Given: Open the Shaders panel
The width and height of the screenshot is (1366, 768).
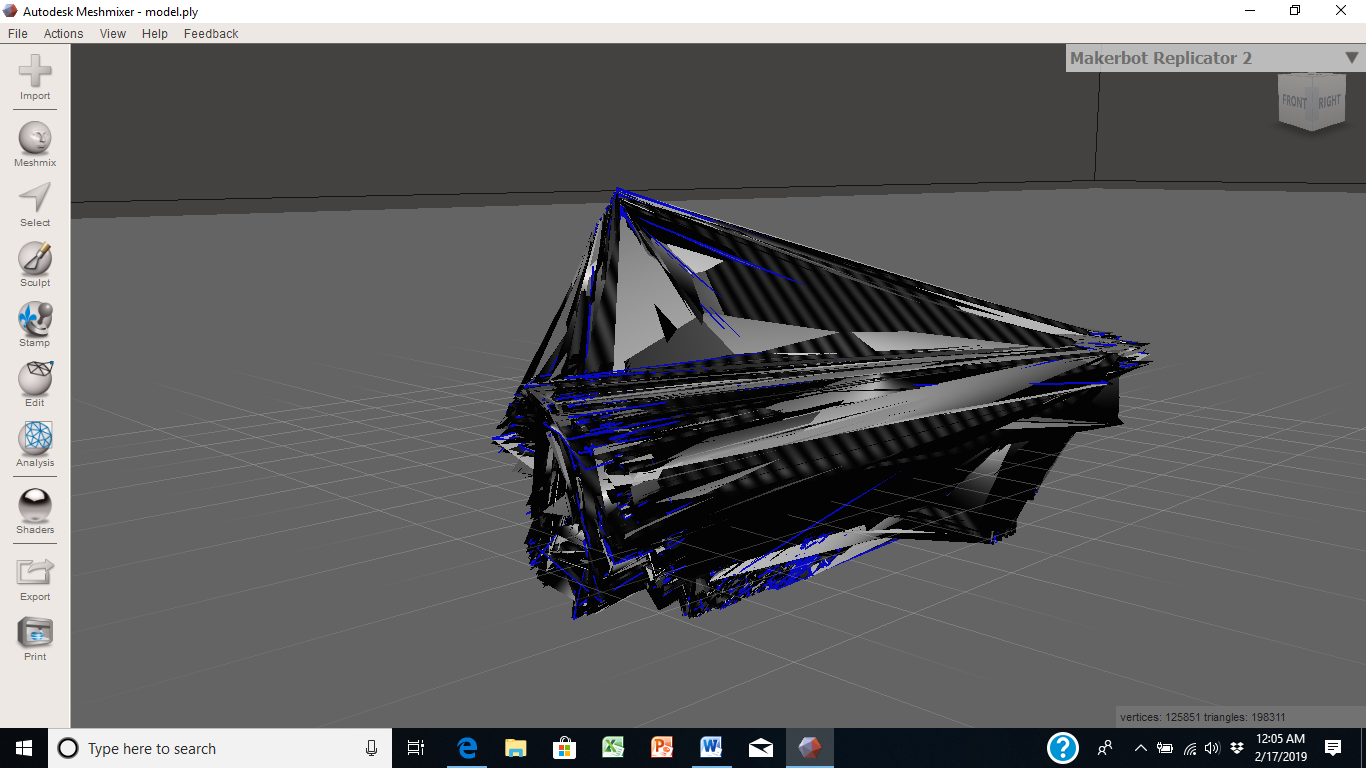Looking at the screenshot, I should click(34, 505).
